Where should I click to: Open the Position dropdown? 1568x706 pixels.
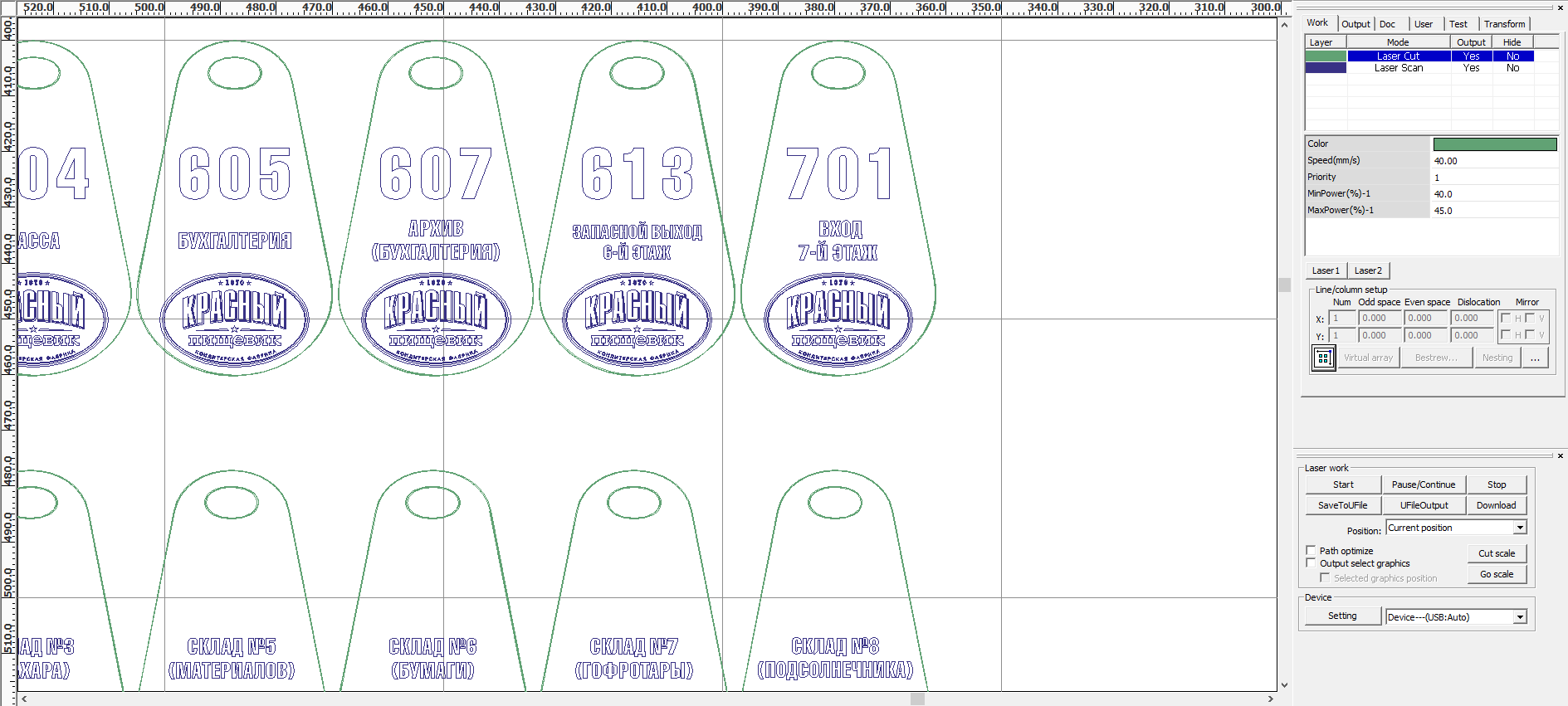pos(1520,528)
